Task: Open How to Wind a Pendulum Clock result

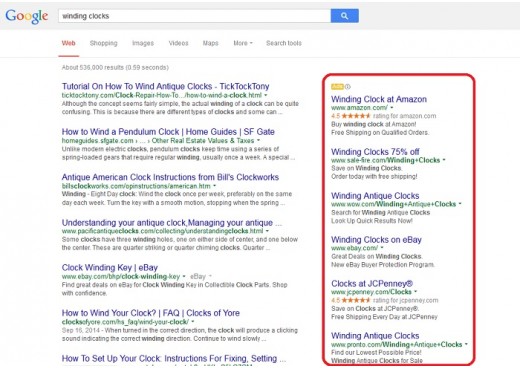Action: click(x=168, y=132)
